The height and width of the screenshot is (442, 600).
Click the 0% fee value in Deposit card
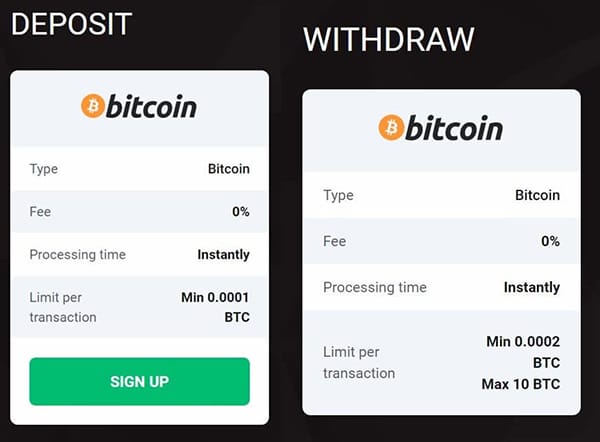tap(240, 212)
